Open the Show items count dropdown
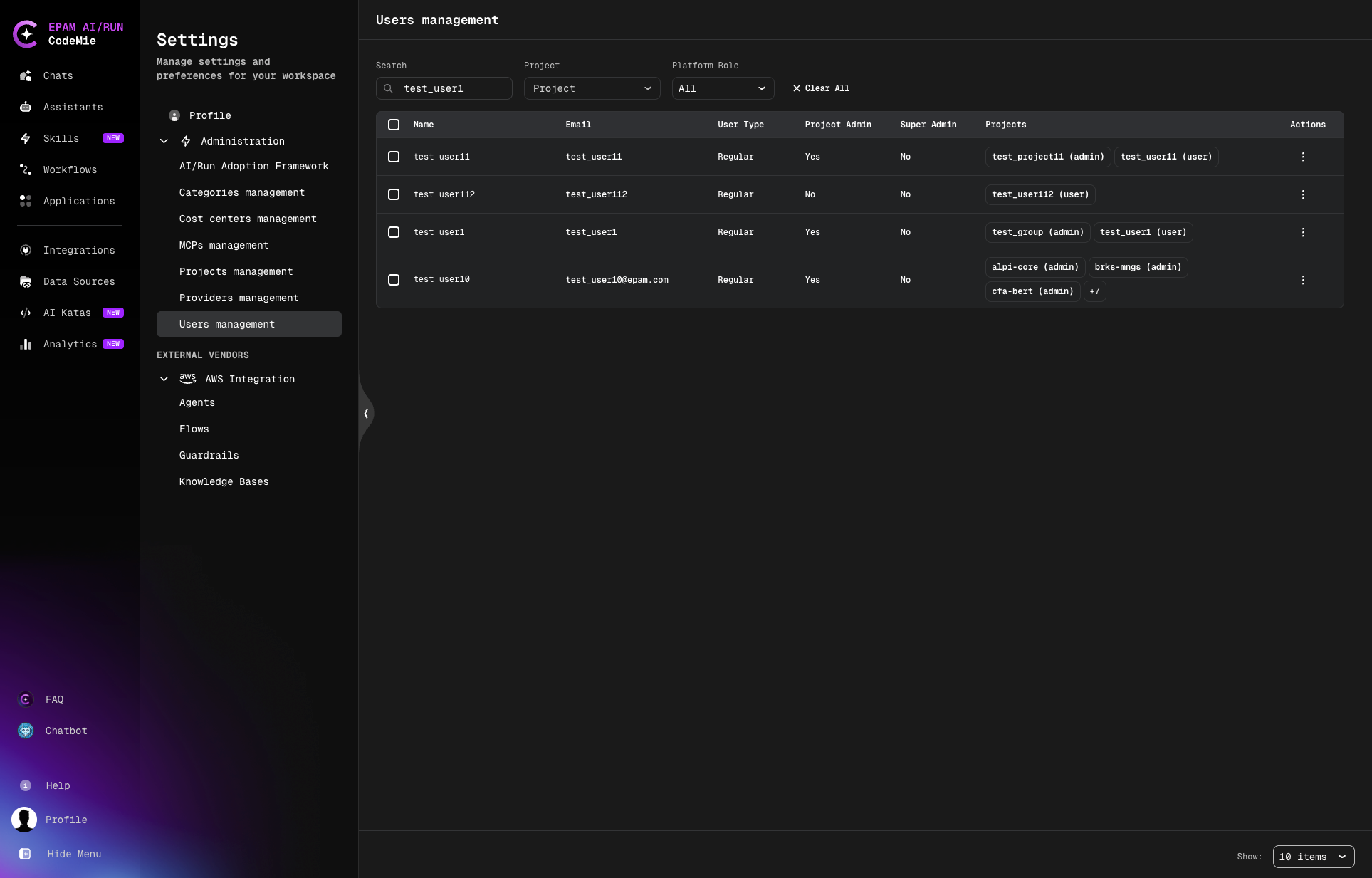Screen dimensions: 1372x878 click(x=1313, y=857)
